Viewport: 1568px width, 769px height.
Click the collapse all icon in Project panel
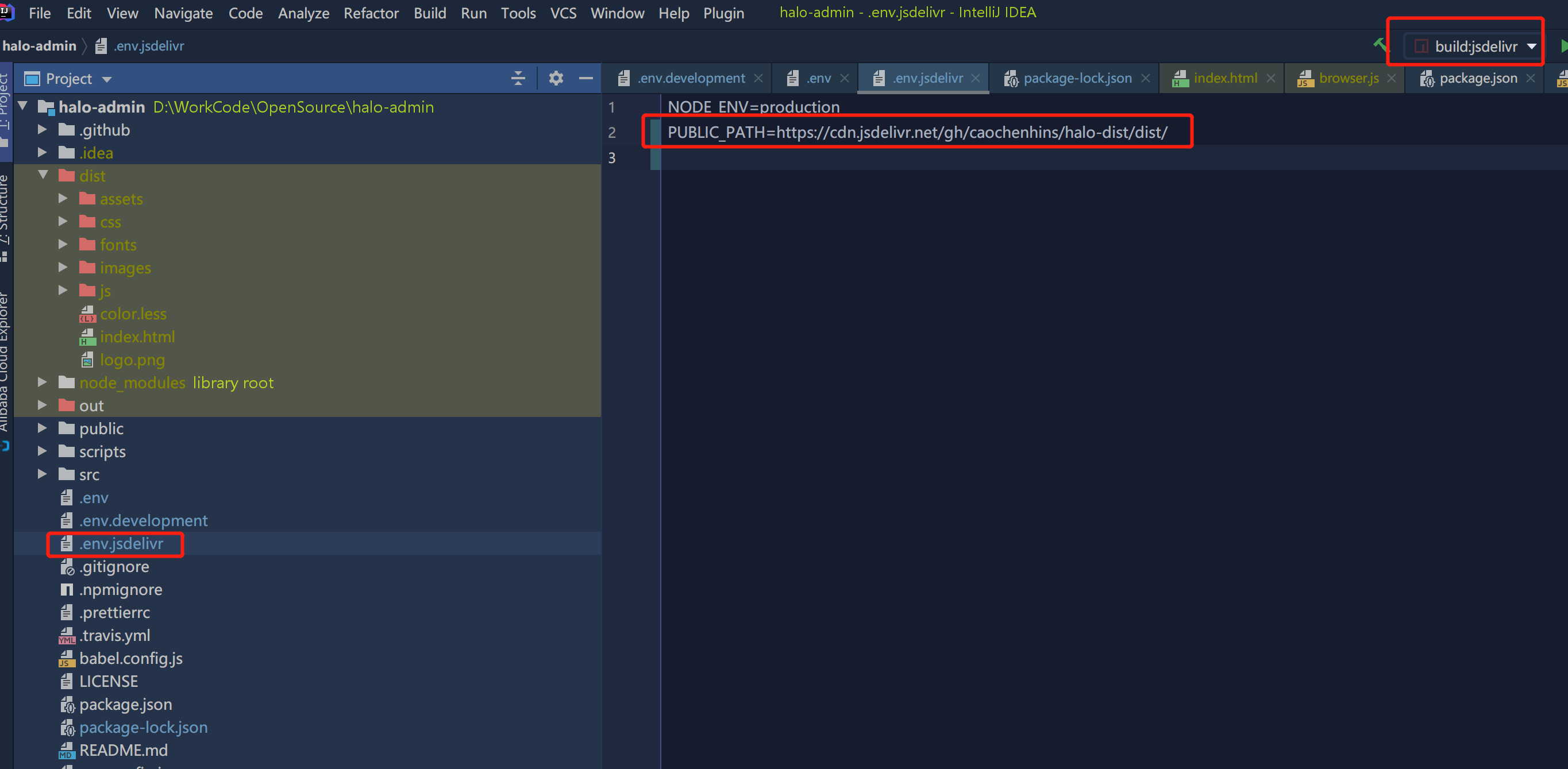coord(518,79)
